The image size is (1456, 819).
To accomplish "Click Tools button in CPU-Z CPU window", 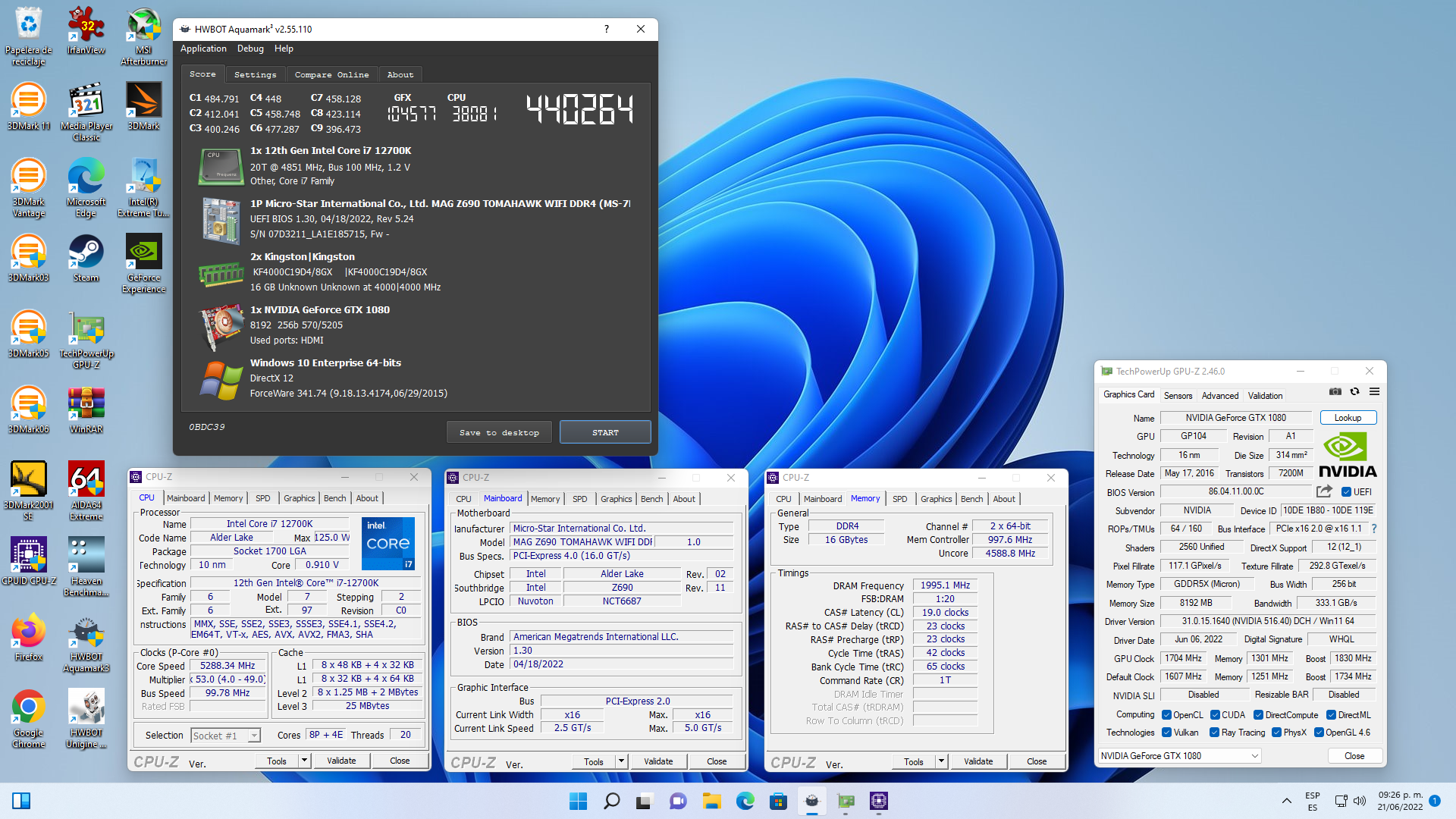I will coord(277,761).
